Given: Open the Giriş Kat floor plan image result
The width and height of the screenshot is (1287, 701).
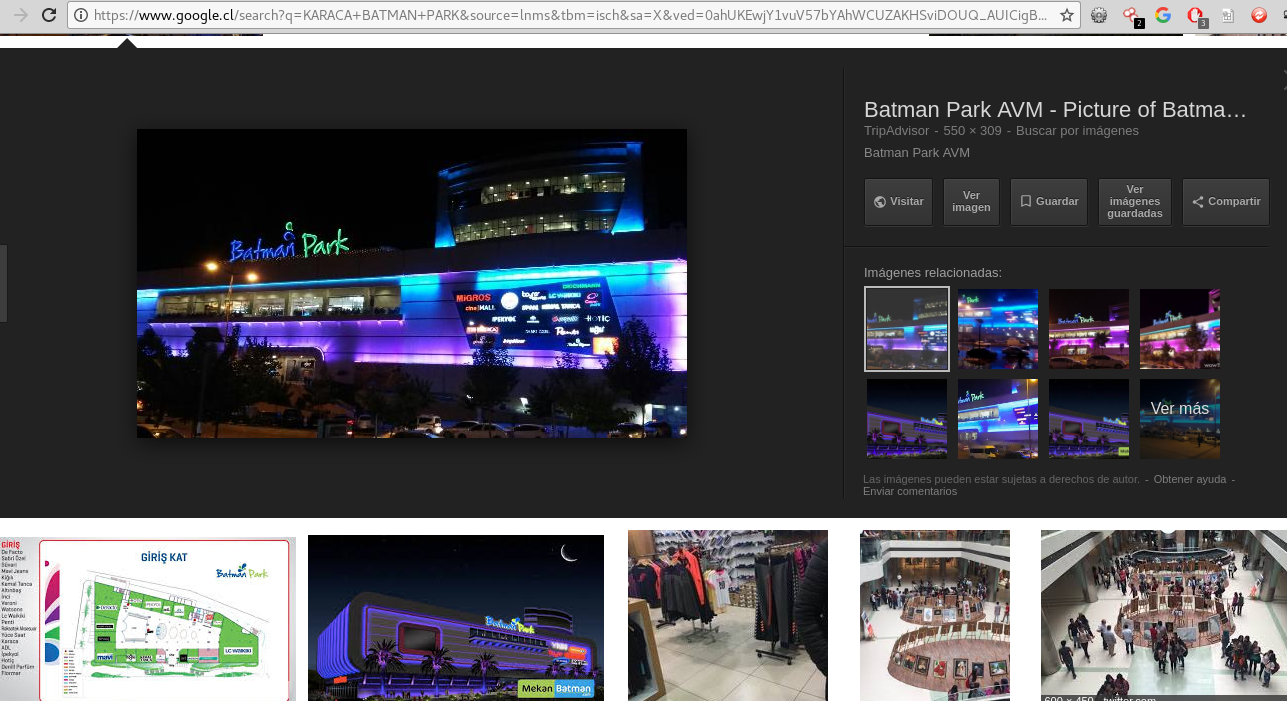Looking at the screenshot, I should [148, 619].
